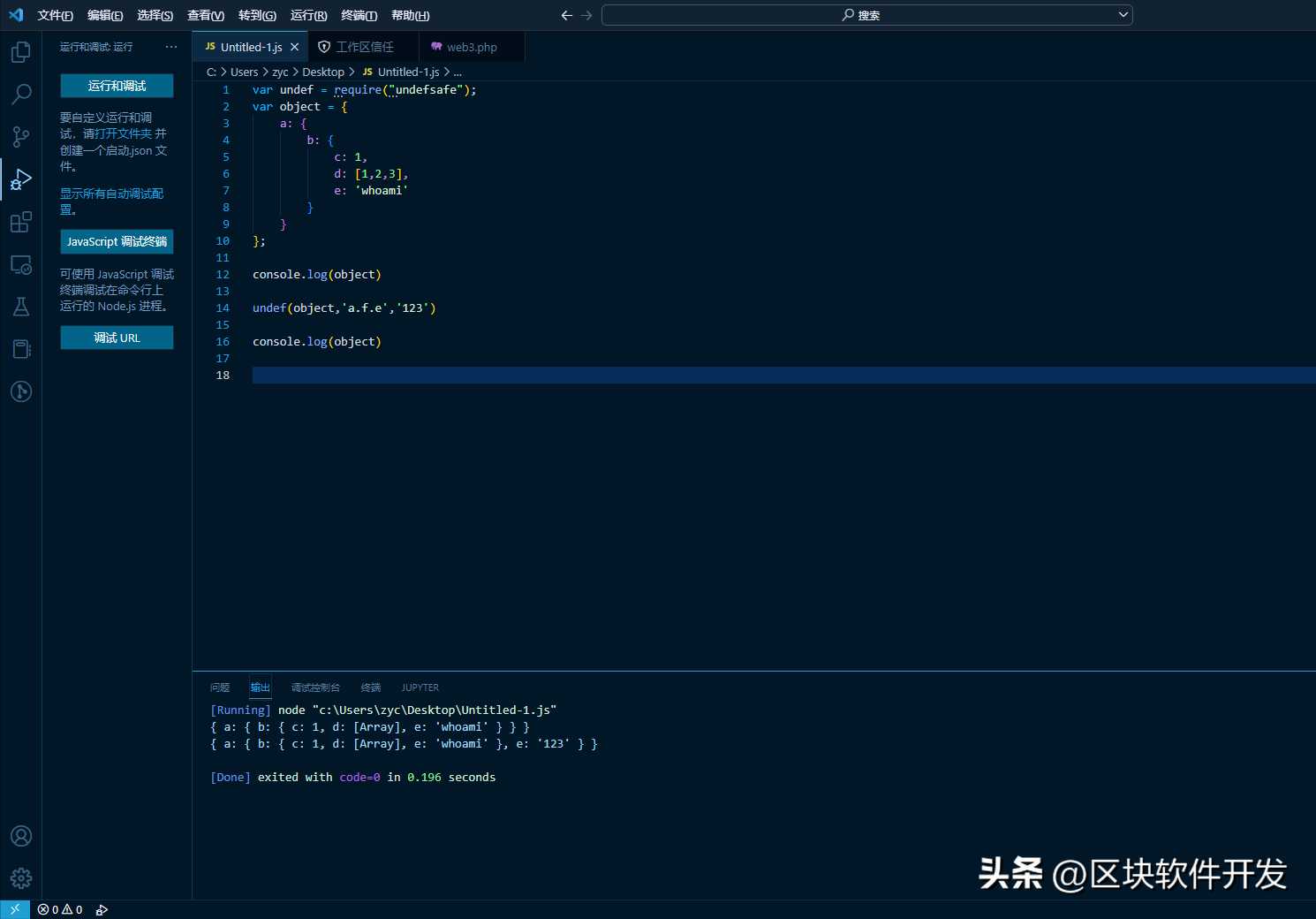Select the breadcrumb ellipsis symbol segment
This screenshot has width=1316, height=919.
tap(458, 72)
